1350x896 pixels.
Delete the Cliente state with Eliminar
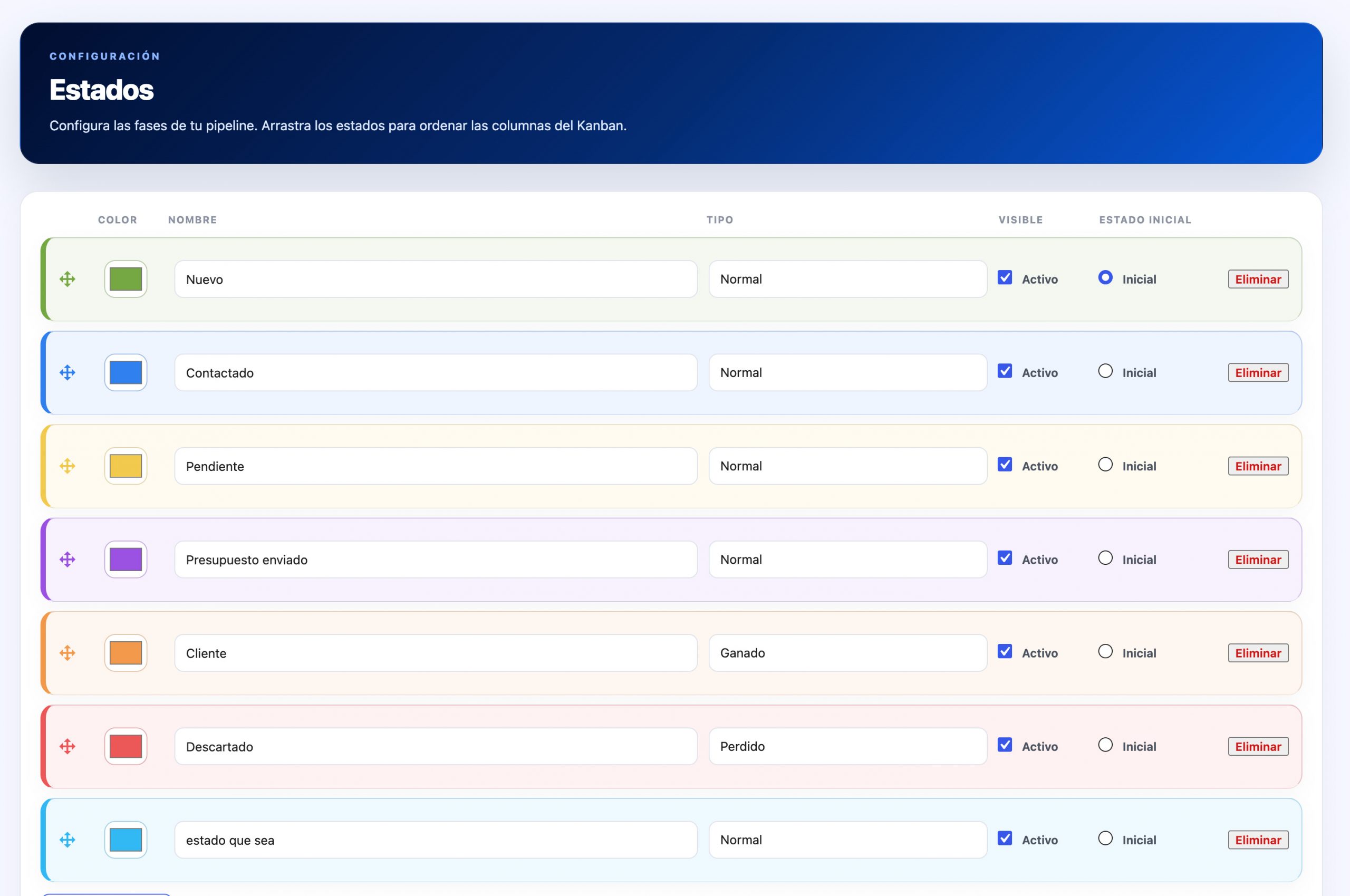[x=1258, y=653]
